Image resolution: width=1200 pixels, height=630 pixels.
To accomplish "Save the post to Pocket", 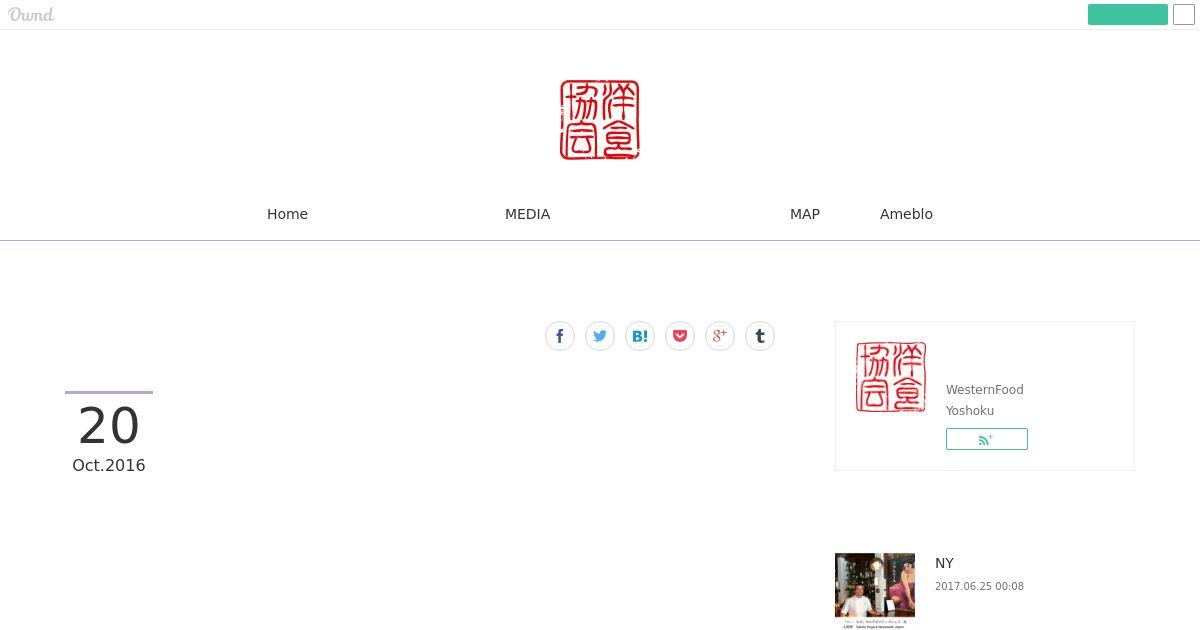I will [x=680, y=336].
